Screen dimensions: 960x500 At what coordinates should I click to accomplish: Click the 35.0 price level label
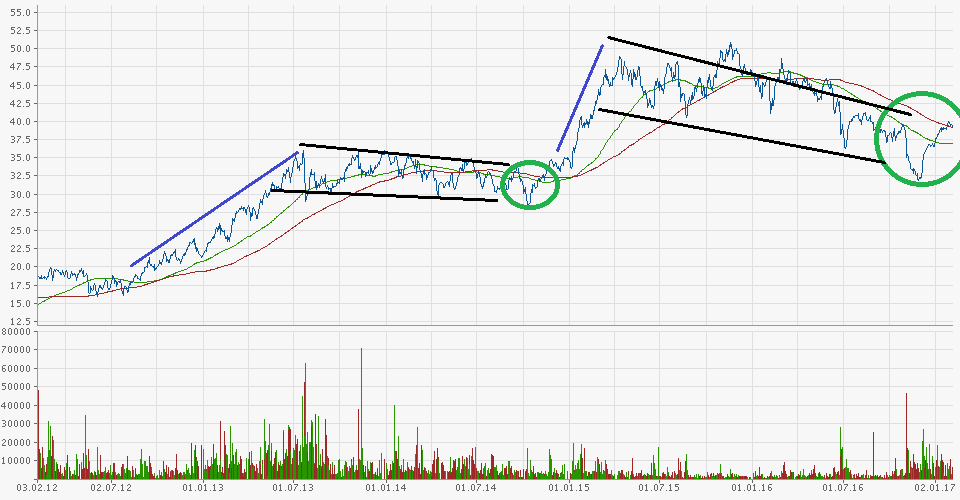click(x=21, y=158)
